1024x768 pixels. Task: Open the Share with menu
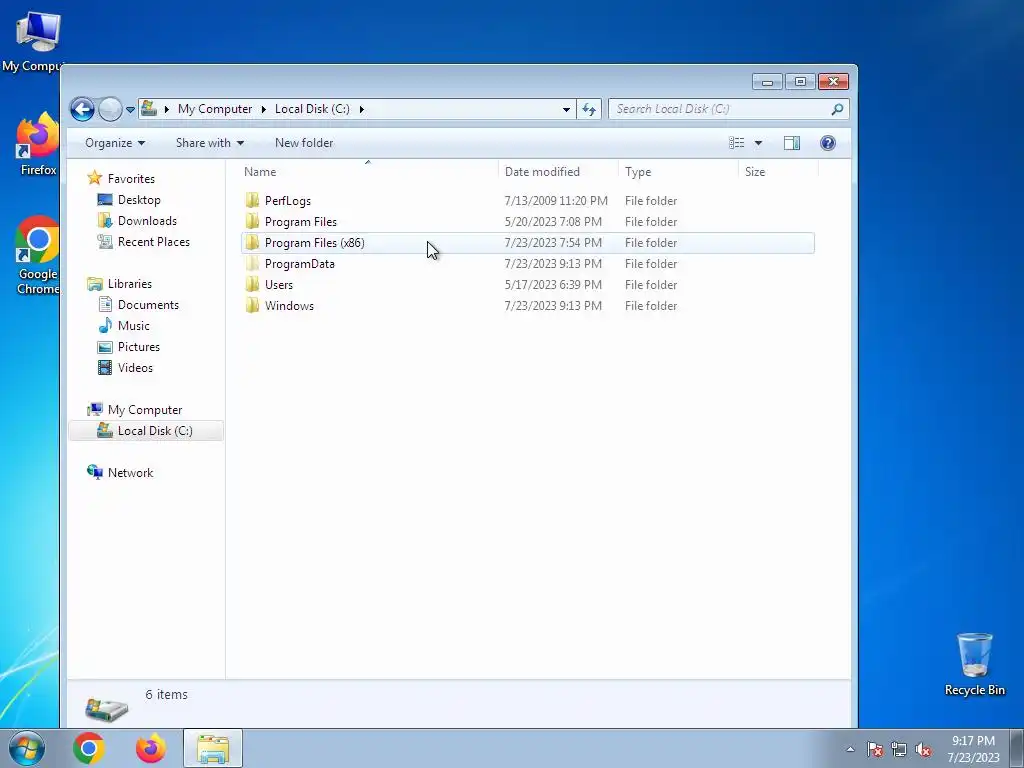210,143
